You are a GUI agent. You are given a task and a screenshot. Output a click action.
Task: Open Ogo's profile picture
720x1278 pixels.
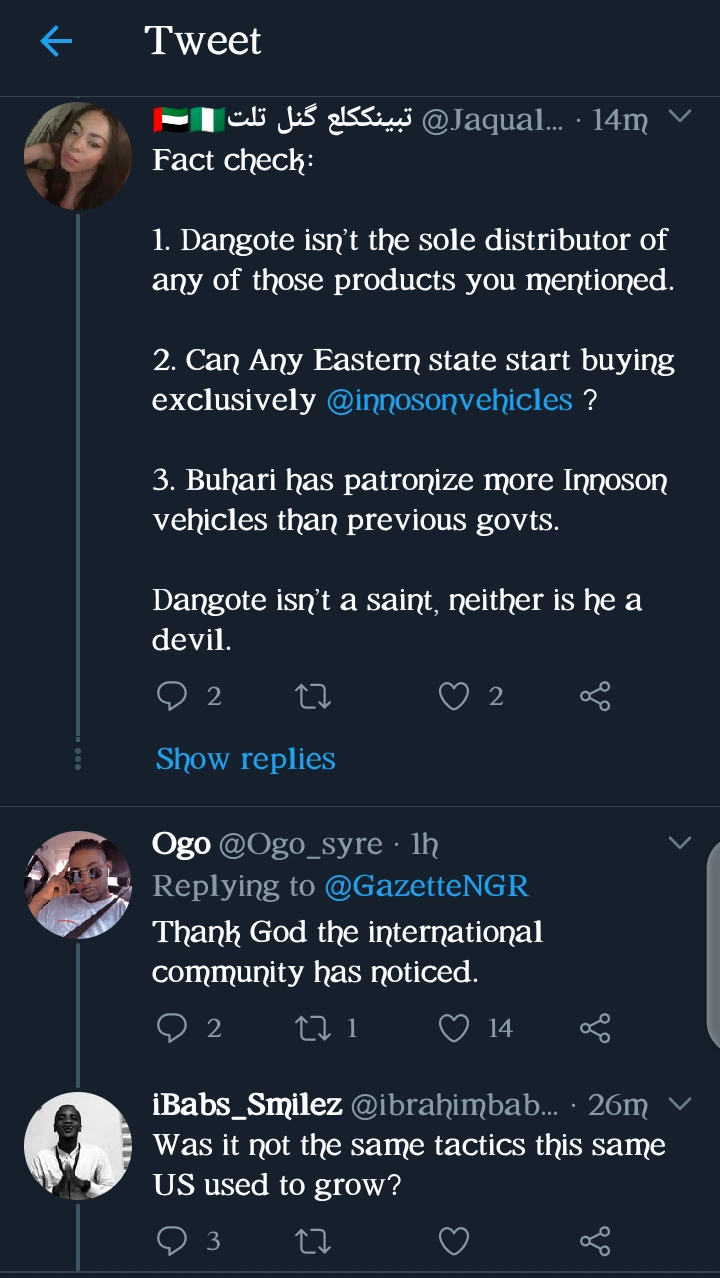(78, 884)
